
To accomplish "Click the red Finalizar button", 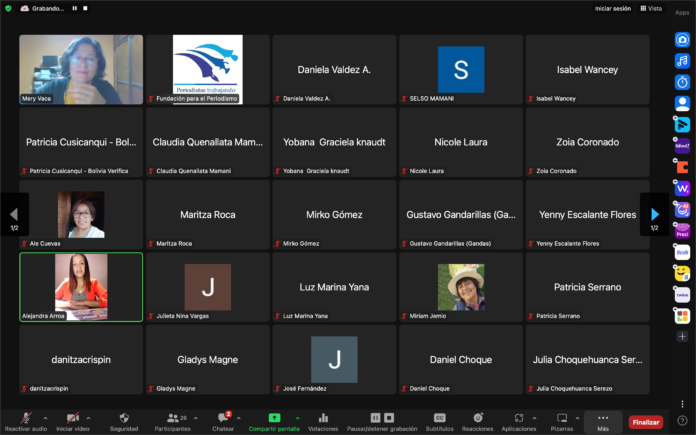I will [645, 422].
